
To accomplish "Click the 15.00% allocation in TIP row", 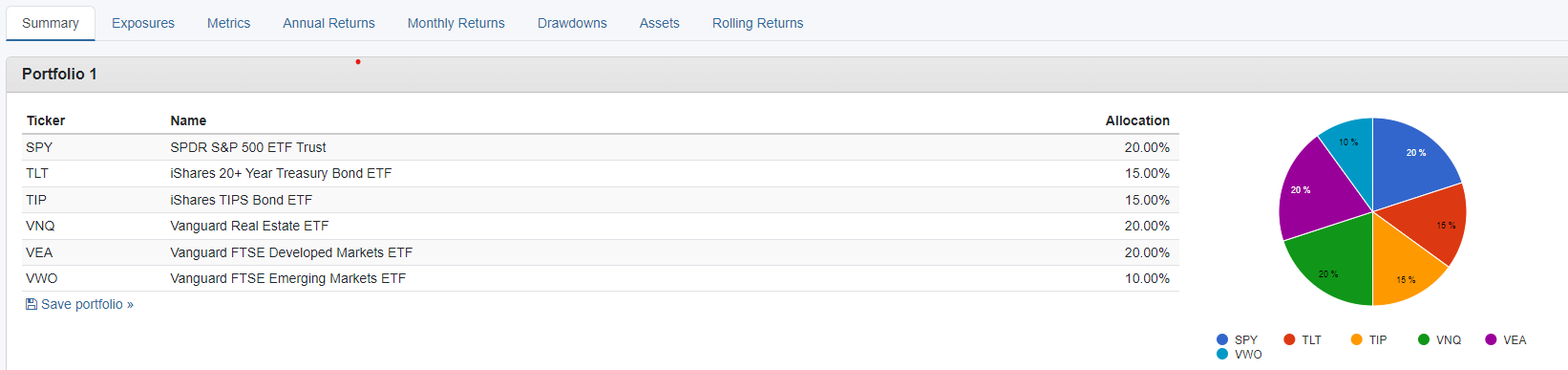I will (1147, 200).
